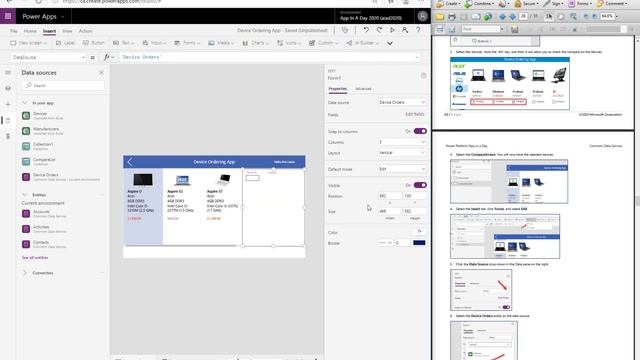Viewport: 640px width, 360px height.
Task: Select the Aspire U laptop gallery image
Action: (143, 180)
